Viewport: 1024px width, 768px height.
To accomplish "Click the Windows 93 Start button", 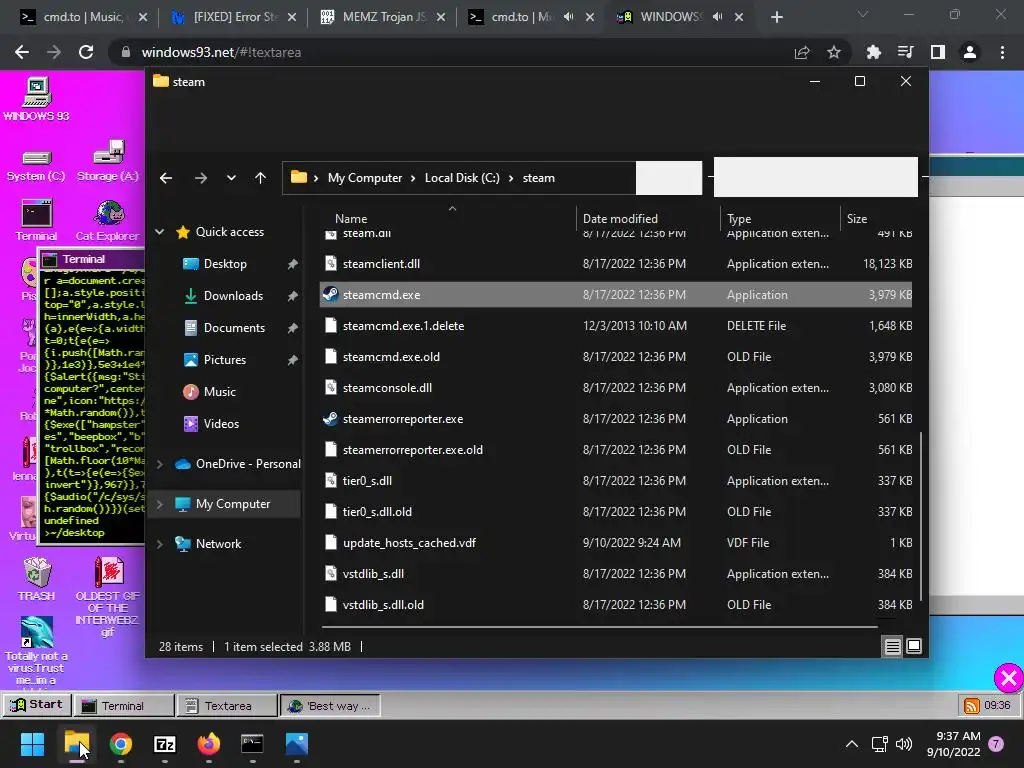I will pos(37,705).
